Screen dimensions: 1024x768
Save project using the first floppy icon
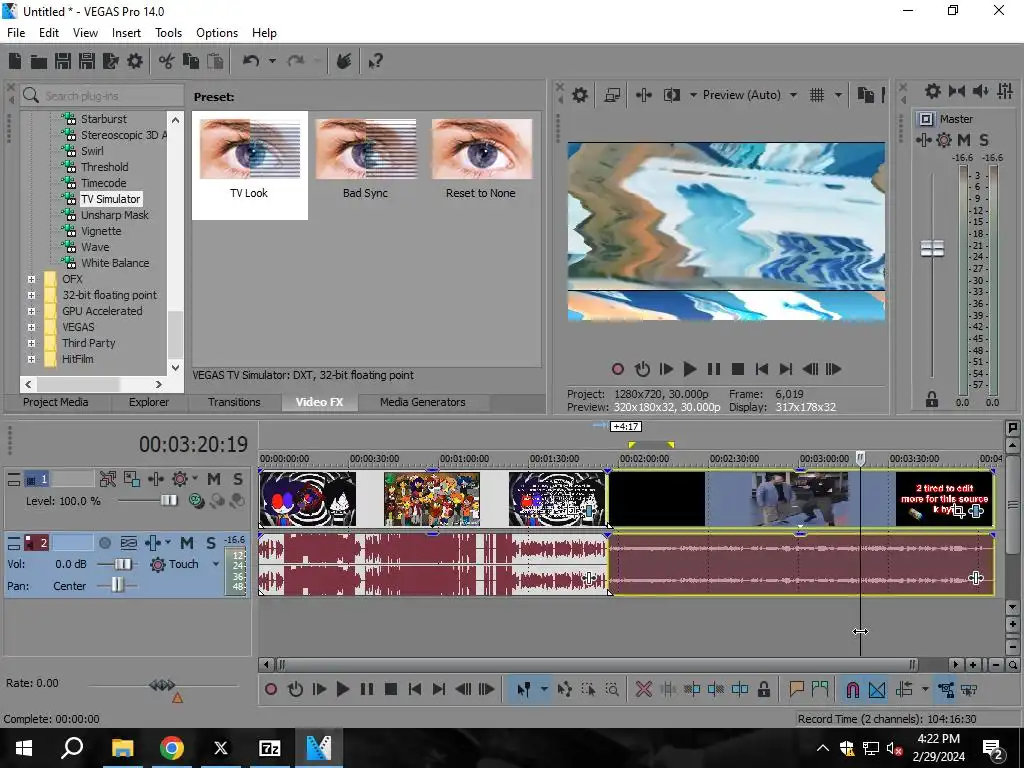tap(63, 61)
